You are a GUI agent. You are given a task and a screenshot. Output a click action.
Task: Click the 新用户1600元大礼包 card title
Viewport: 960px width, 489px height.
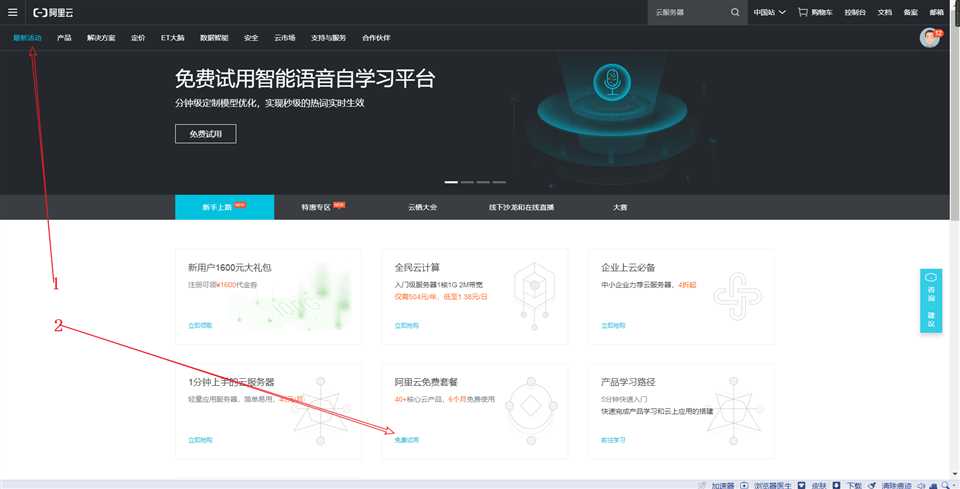(x=230, y=267)
